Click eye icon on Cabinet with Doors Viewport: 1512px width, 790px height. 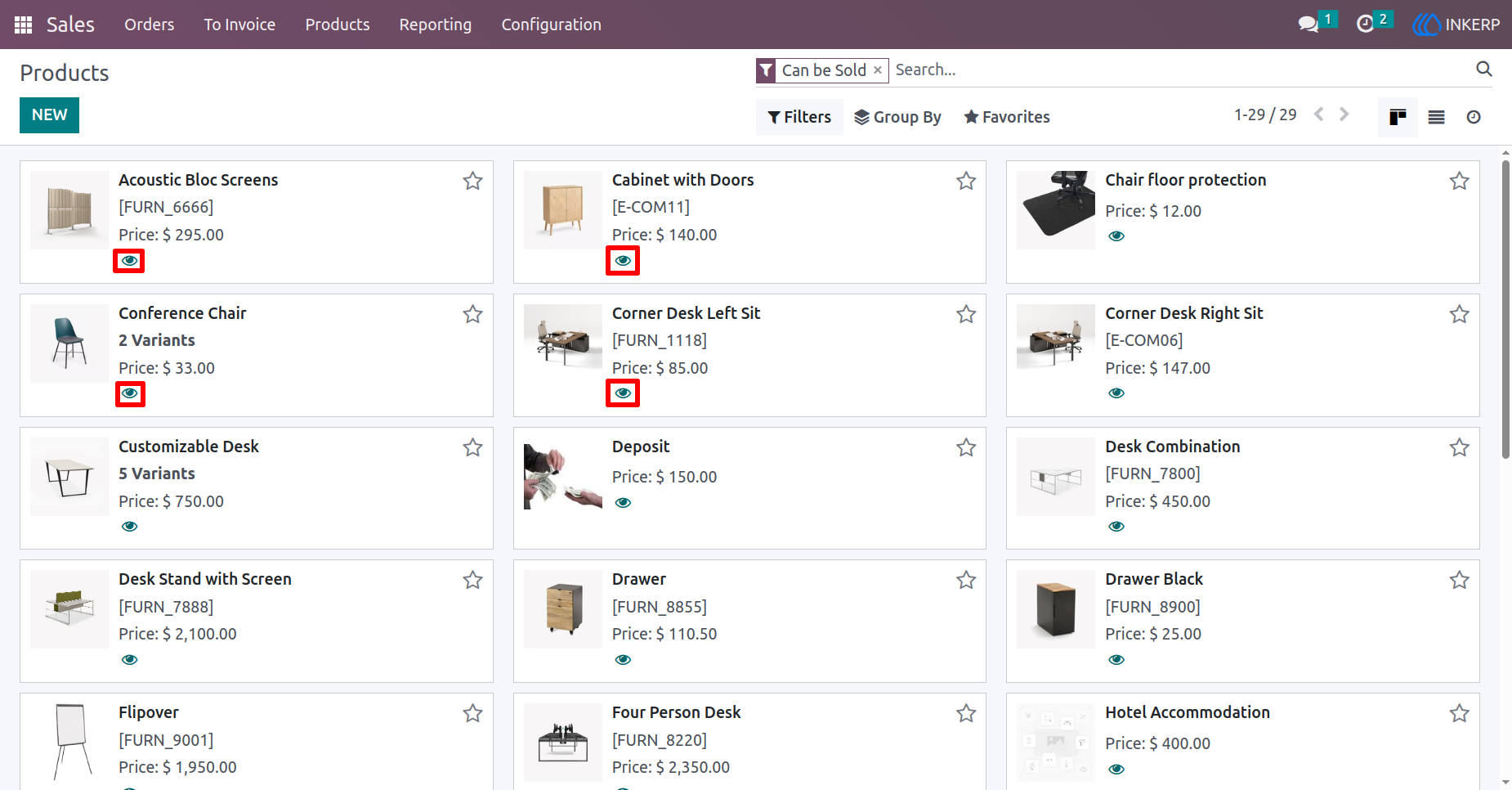[x=623, y=261]
